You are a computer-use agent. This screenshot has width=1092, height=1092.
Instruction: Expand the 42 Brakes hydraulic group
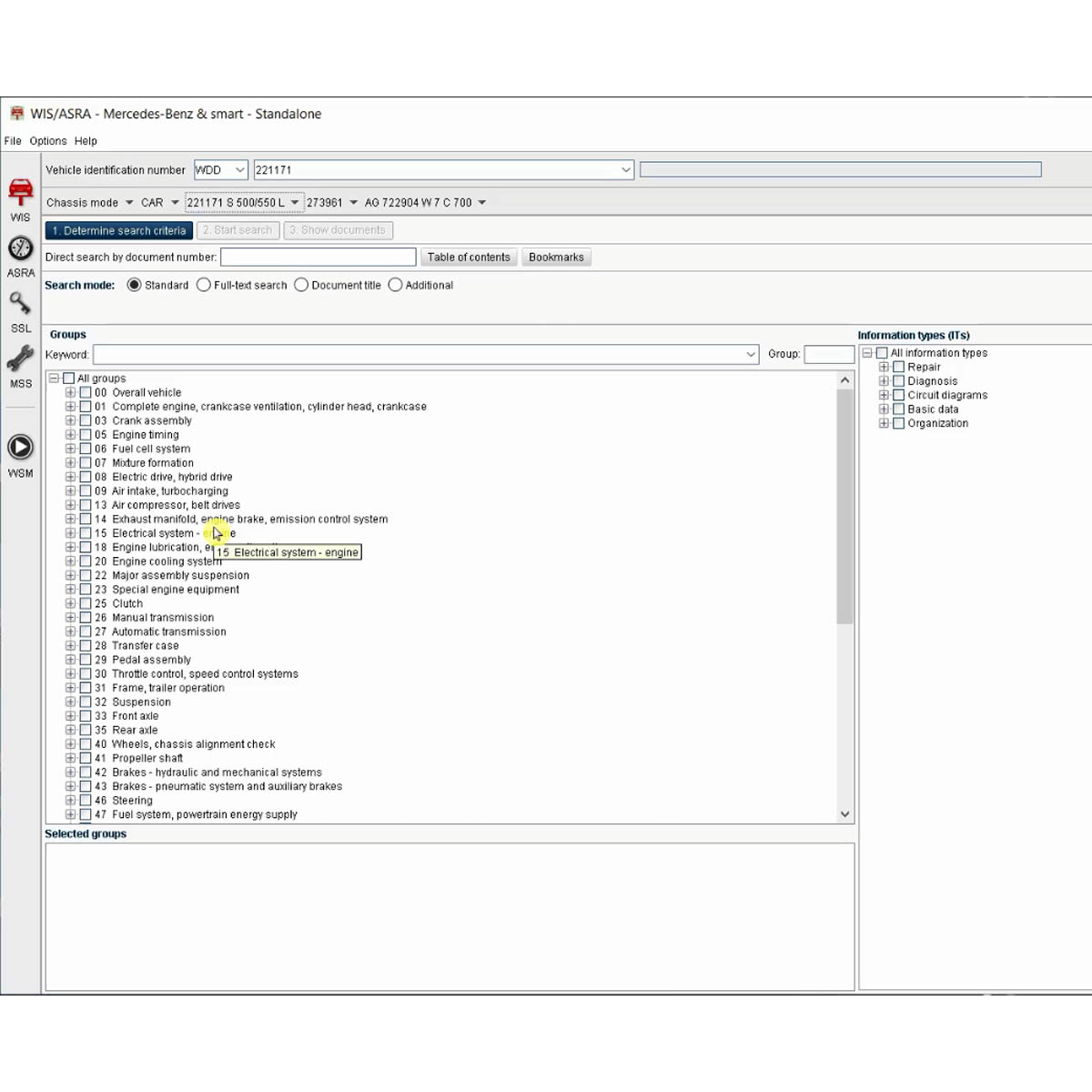point(70,773)
